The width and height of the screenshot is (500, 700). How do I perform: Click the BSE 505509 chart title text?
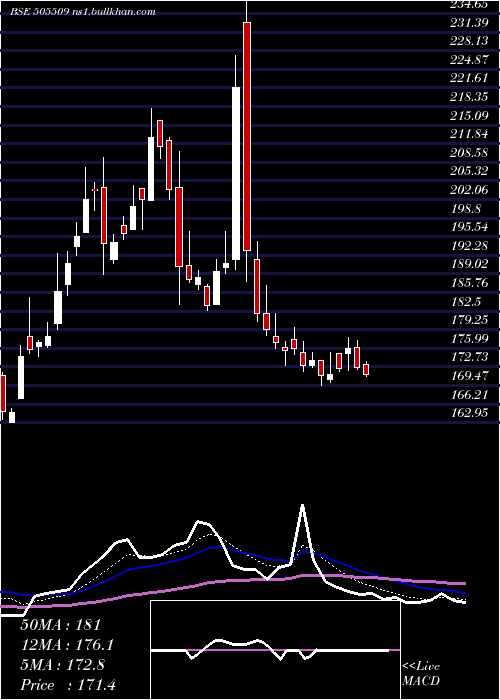click(x=83, y=12)
